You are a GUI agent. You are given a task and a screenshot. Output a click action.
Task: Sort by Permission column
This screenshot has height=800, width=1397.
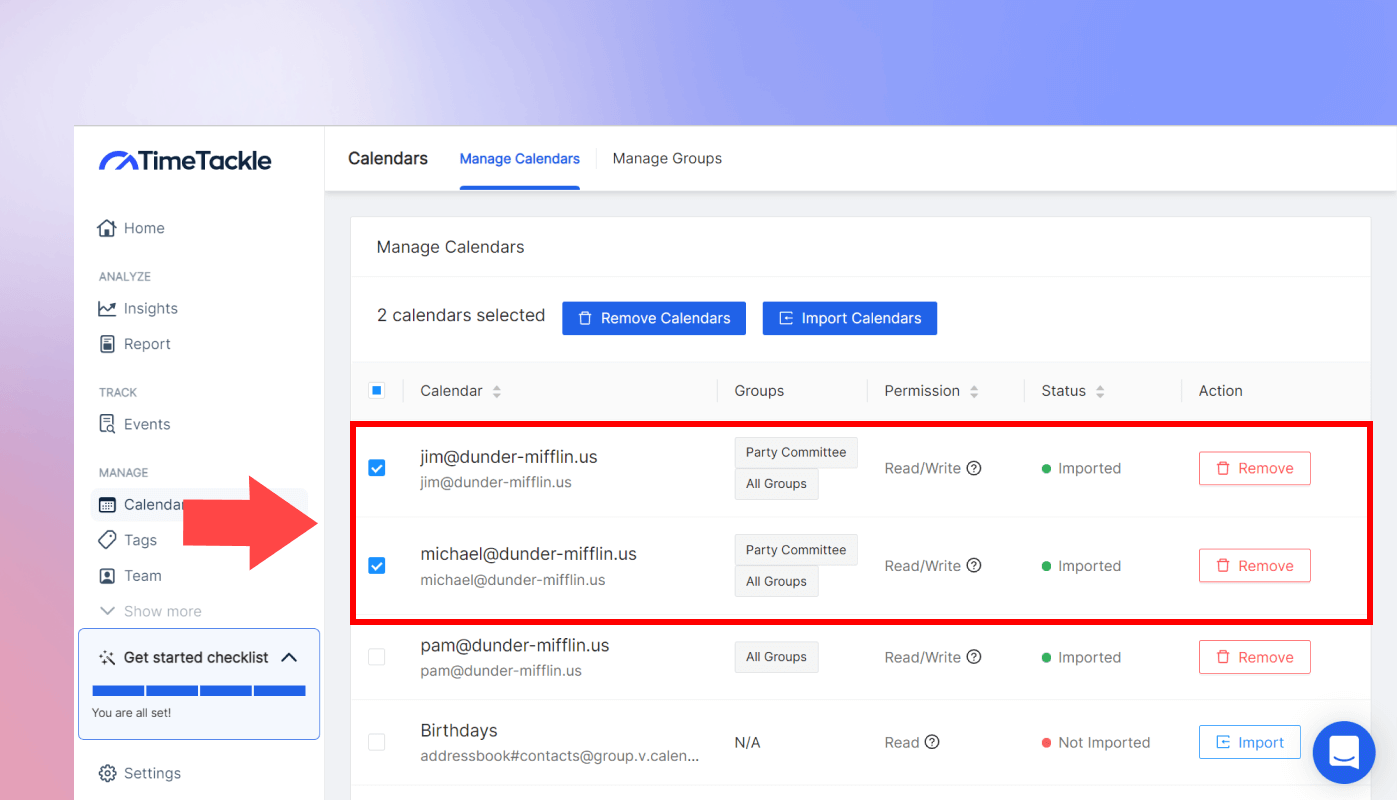(x=974, y=391)
